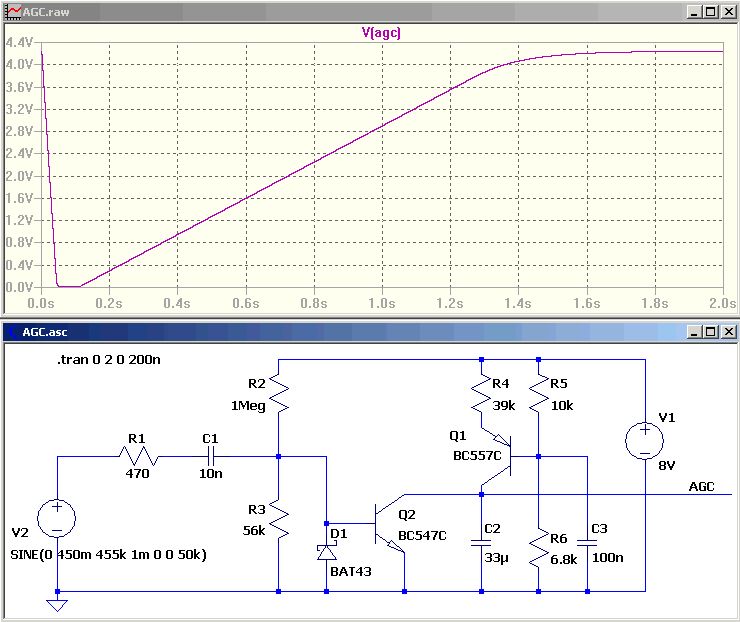
Task: Click the AGC.asc window title icon
Action: (x=12, y=332)
